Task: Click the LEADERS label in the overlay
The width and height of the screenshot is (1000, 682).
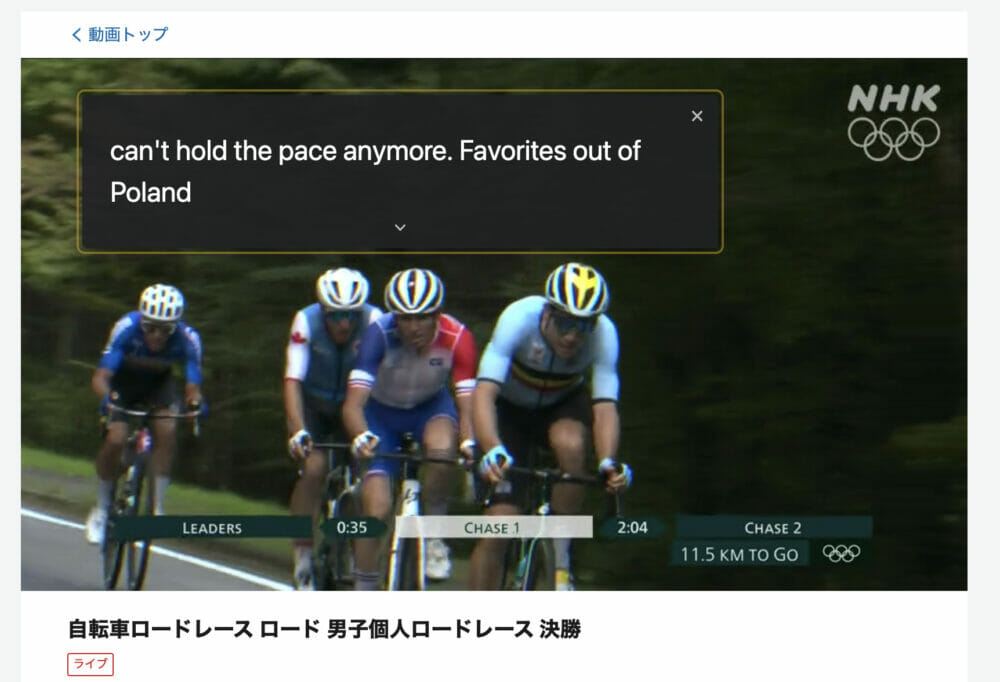Action: [212, 528]
